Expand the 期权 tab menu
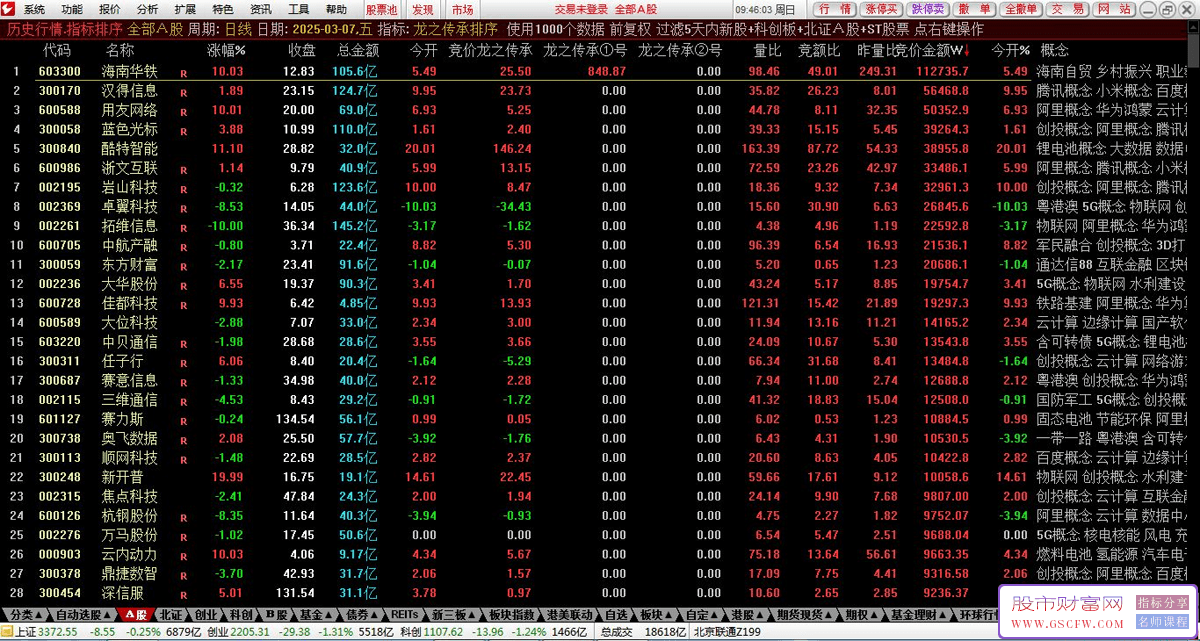The height and width of the screenshot is (641, 1200). 861,614
